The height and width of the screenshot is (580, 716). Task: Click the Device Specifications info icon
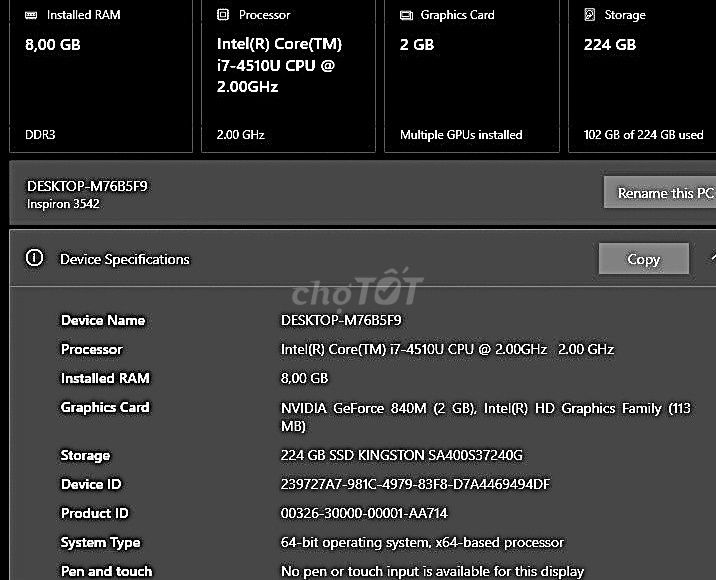[34, 258]
